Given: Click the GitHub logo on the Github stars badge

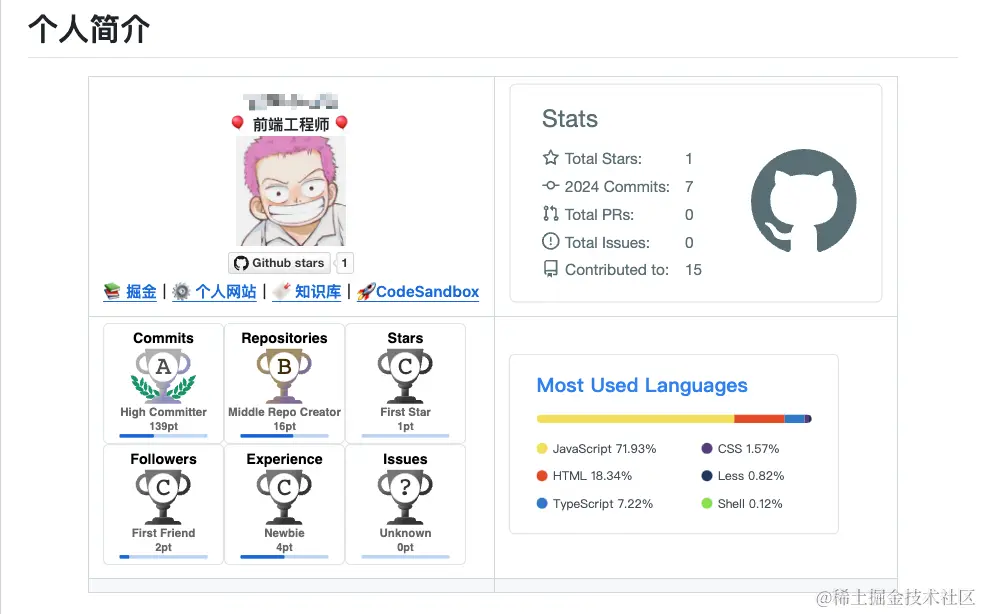Looking at the screenshot, I should 240,263.
